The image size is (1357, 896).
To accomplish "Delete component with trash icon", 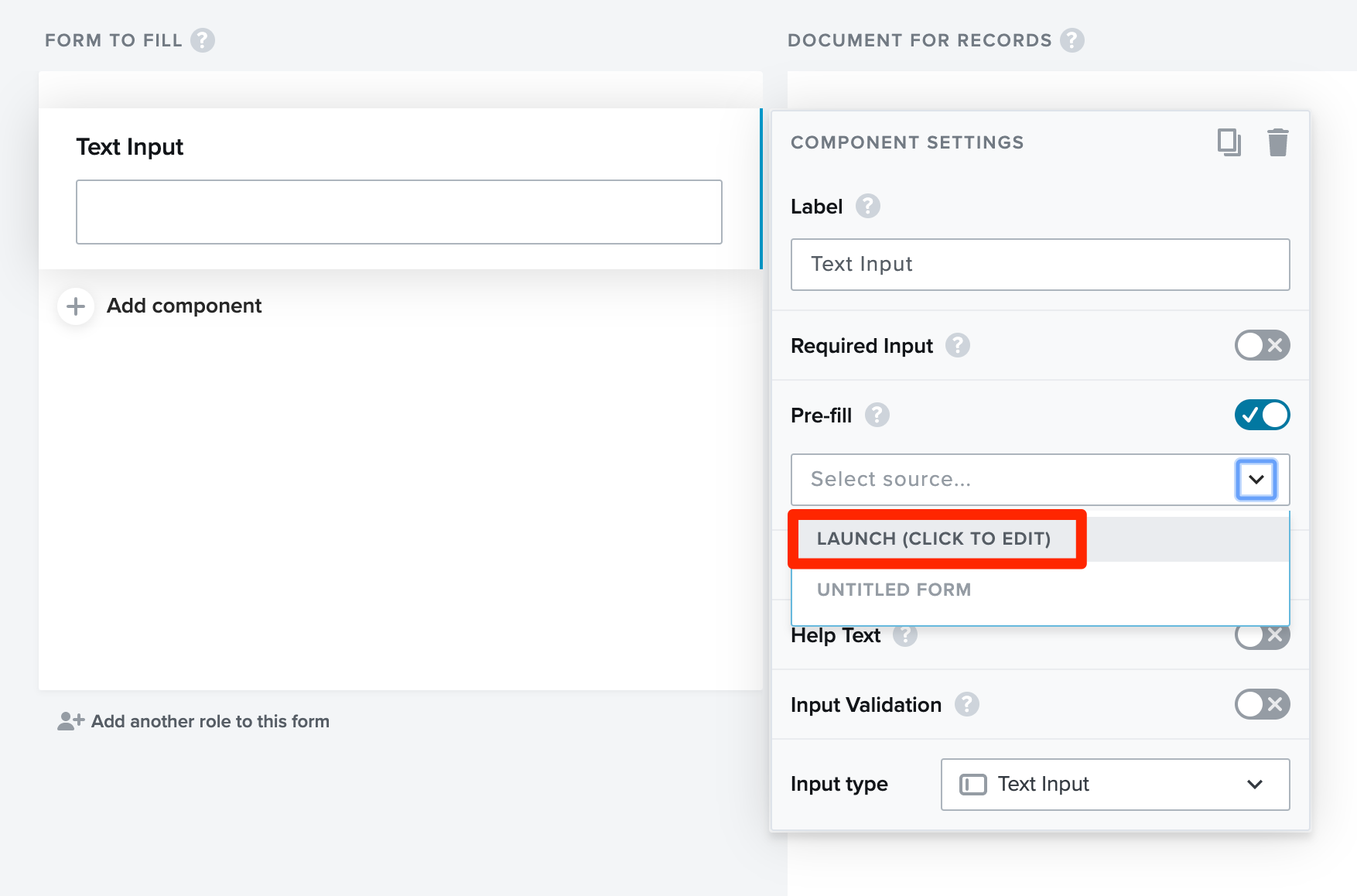I will [1277, 142].
